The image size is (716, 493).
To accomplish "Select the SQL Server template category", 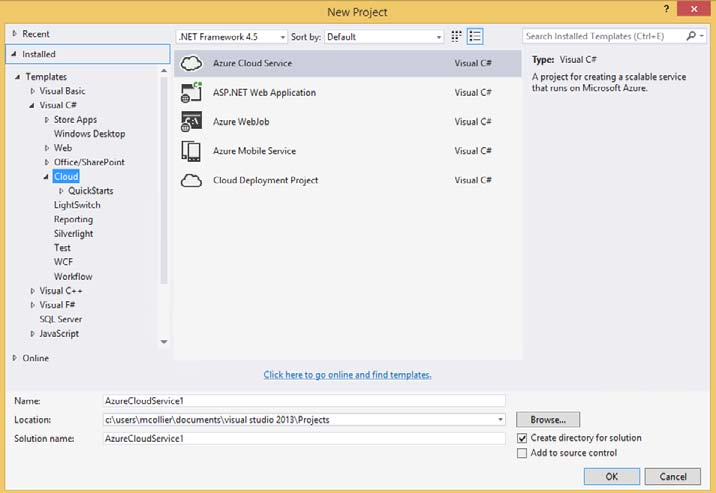I will coord(61,319).
